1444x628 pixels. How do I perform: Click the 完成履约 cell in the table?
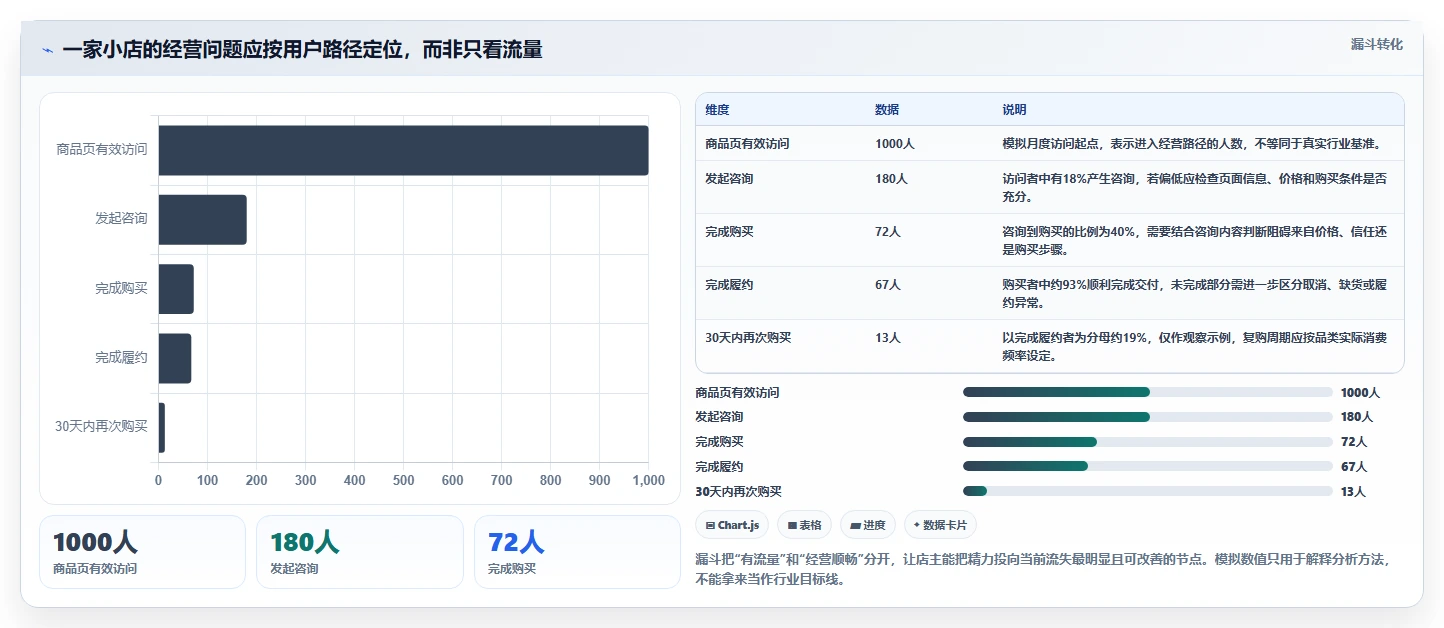coord(729,285)
